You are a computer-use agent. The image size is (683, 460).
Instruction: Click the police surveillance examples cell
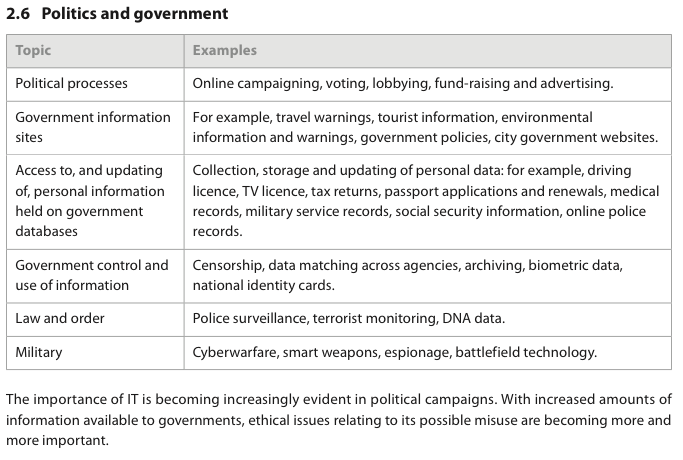click(x=348, y=318)
